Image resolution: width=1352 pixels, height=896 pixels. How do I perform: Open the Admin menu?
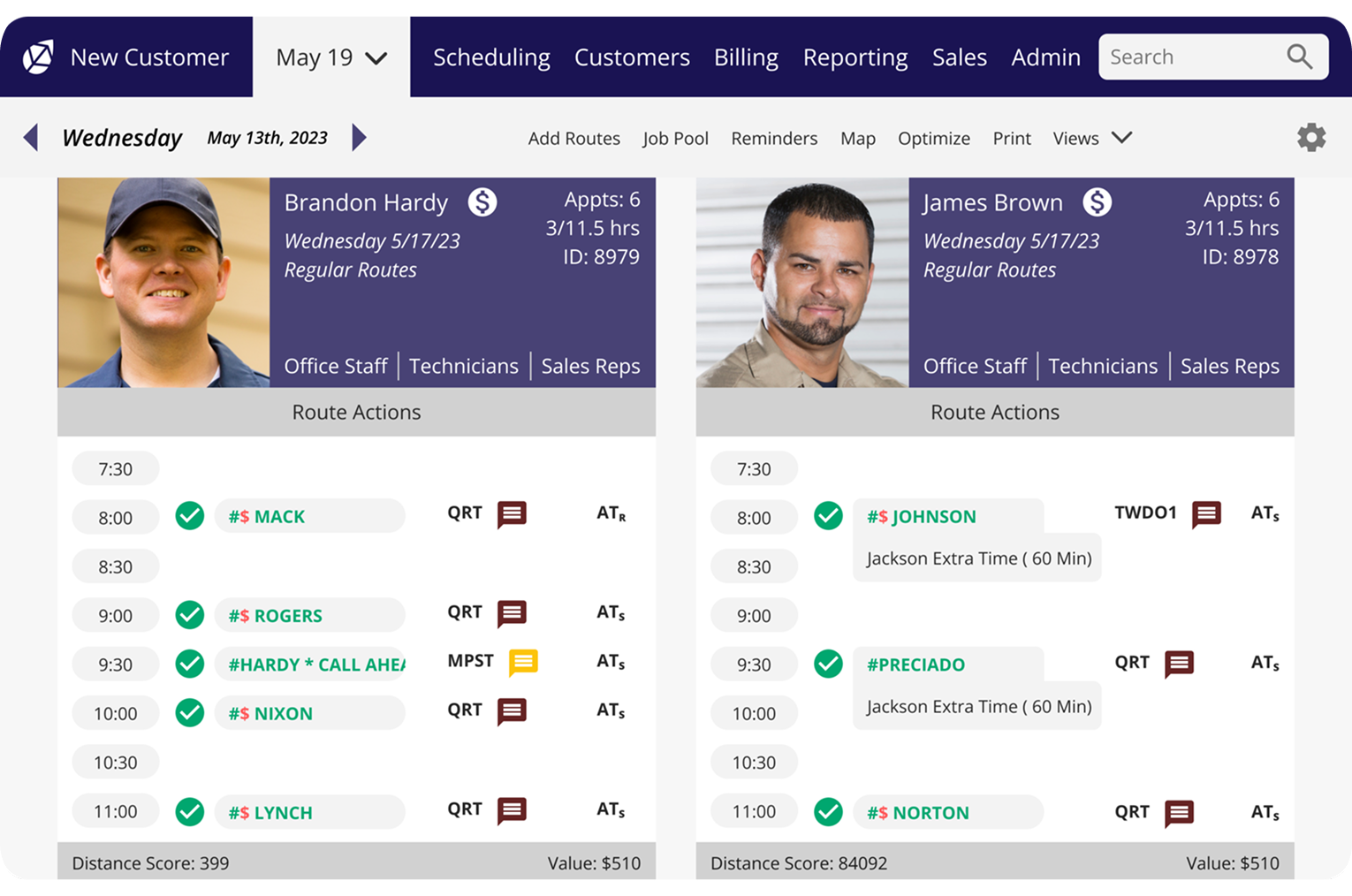coord(1046,57)
